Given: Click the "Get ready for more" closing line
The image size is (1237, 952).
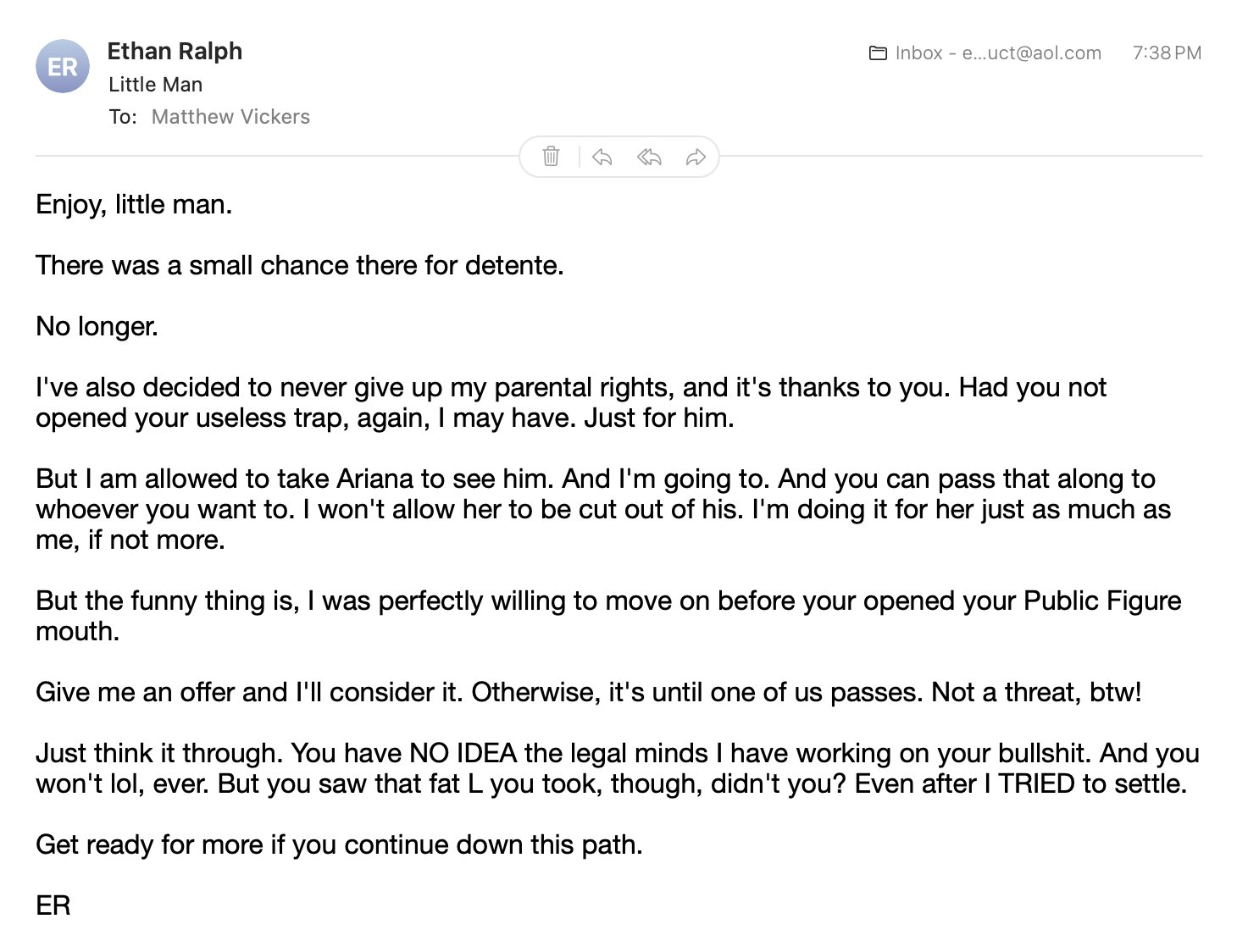Looking at the screenshot, I should pyautogui.click(x=339, y=845).
